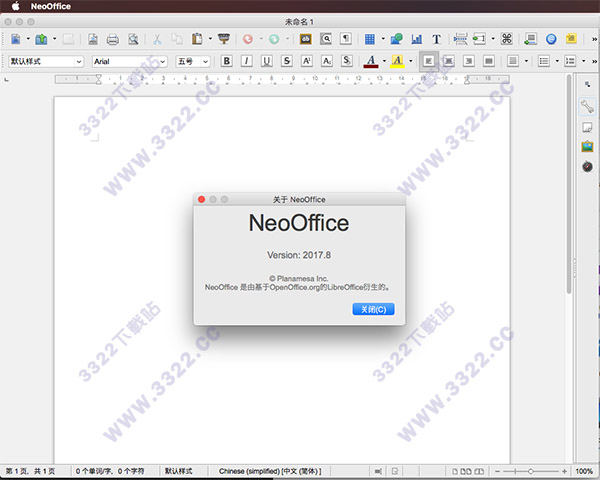The width and height of the screenshot is (600, 480).
Task: Toggle Strikethrough formatting
Action: pos(287,61)
